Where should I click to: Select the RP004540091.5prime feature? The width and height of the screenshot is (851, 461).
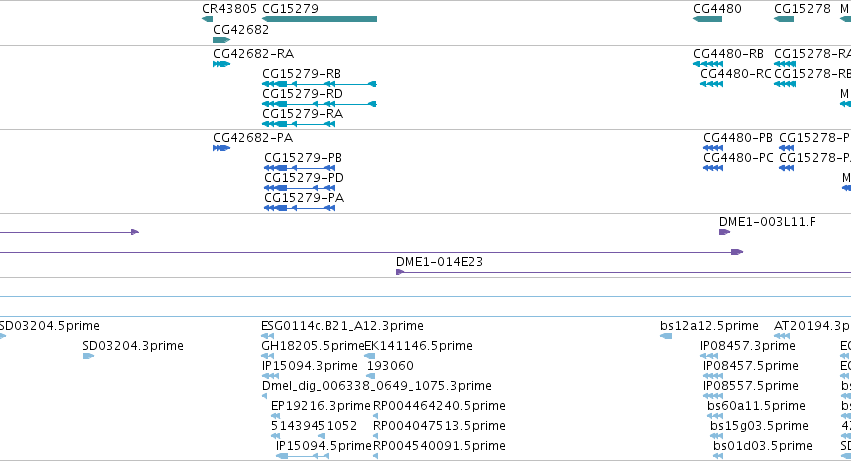(x=376, y=456)
